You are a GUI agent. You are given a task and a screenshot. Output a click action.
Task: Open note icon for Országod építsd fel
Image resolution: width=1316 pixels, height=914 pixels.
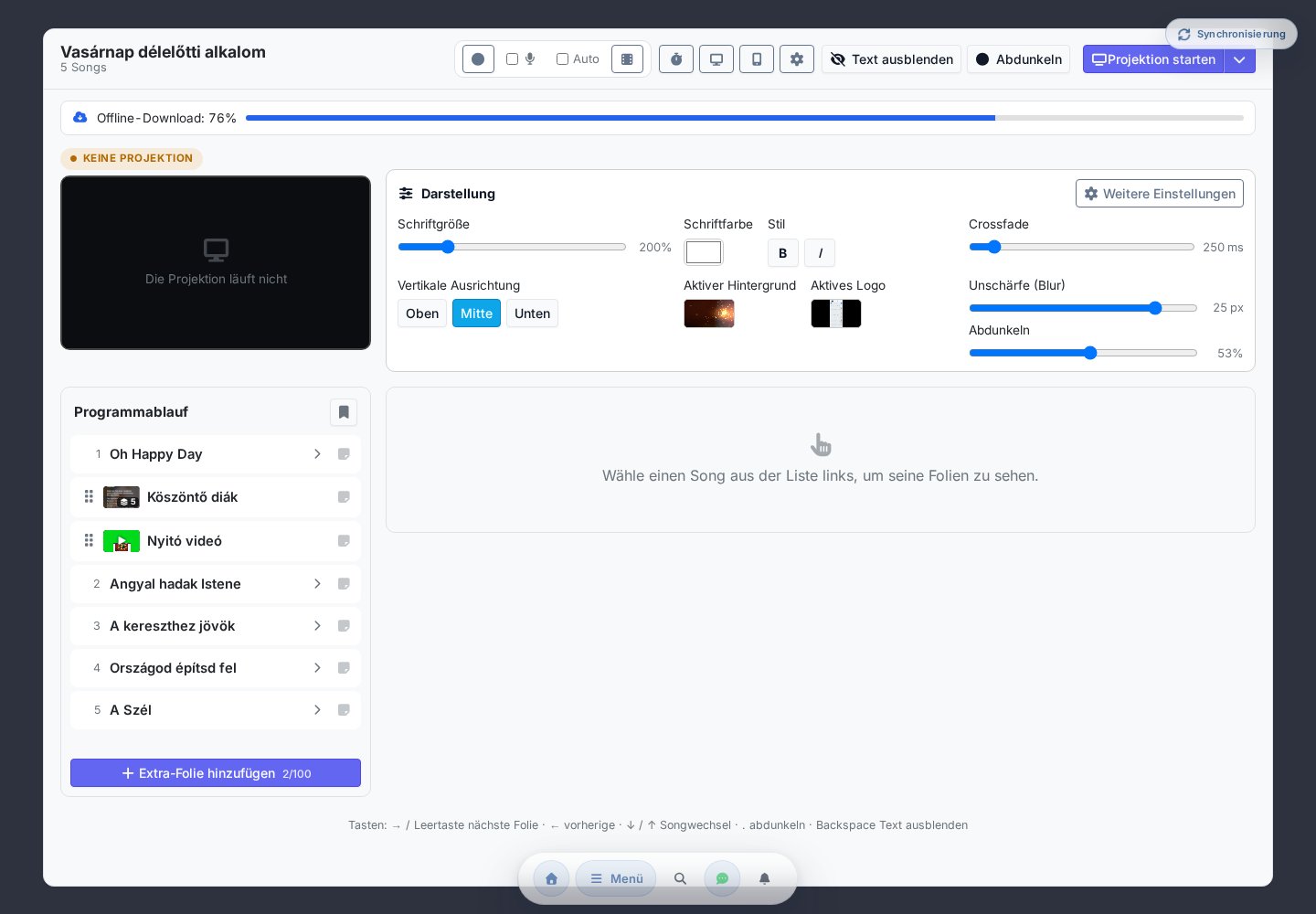(344, 668)
